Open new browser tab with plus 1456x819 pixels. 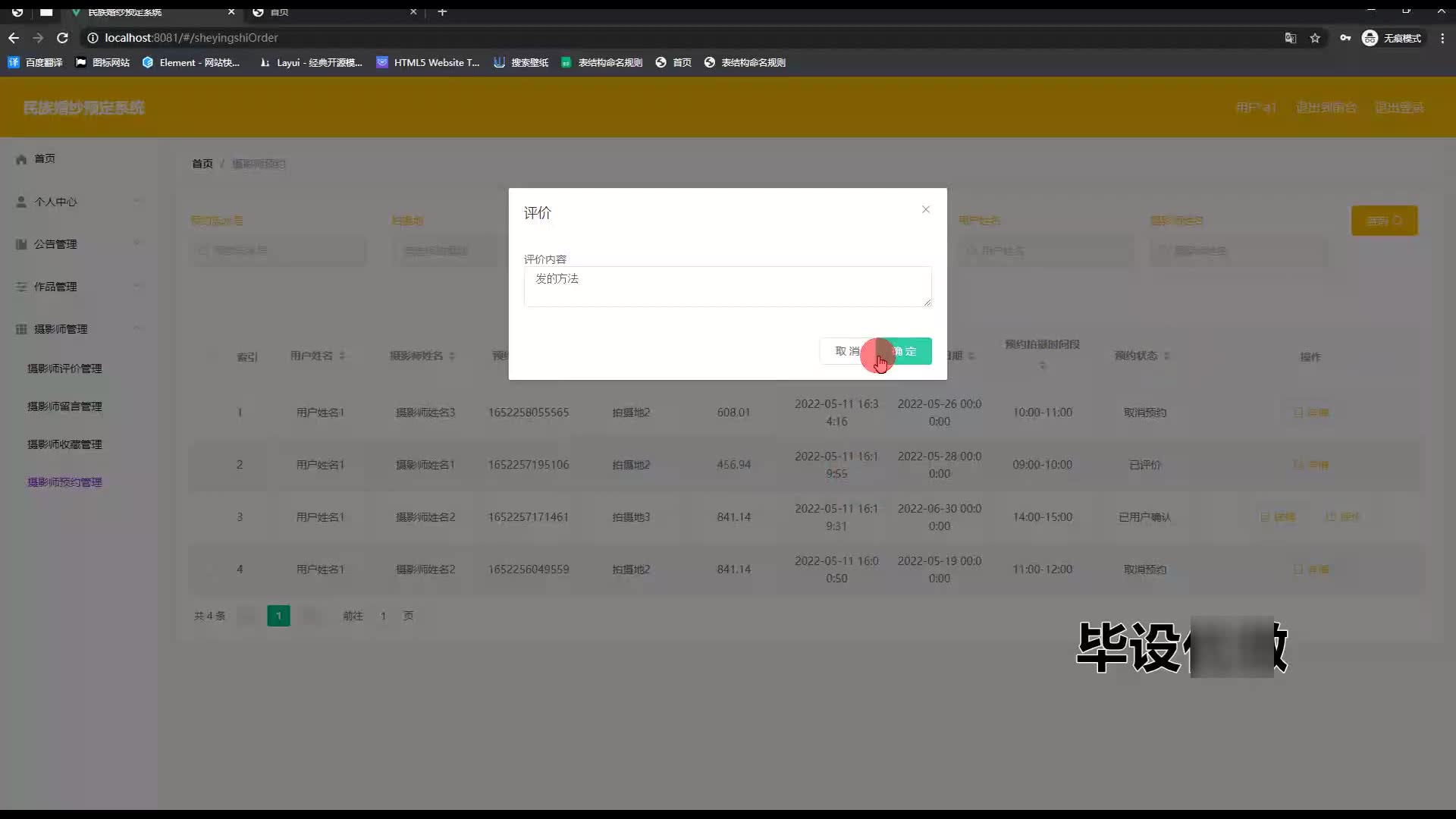click(442, 12)
